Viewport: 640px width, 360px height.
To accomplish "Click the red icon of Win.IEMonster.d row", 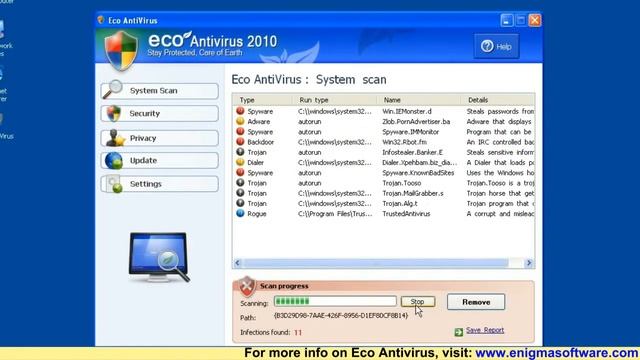I will coord(240,111).
